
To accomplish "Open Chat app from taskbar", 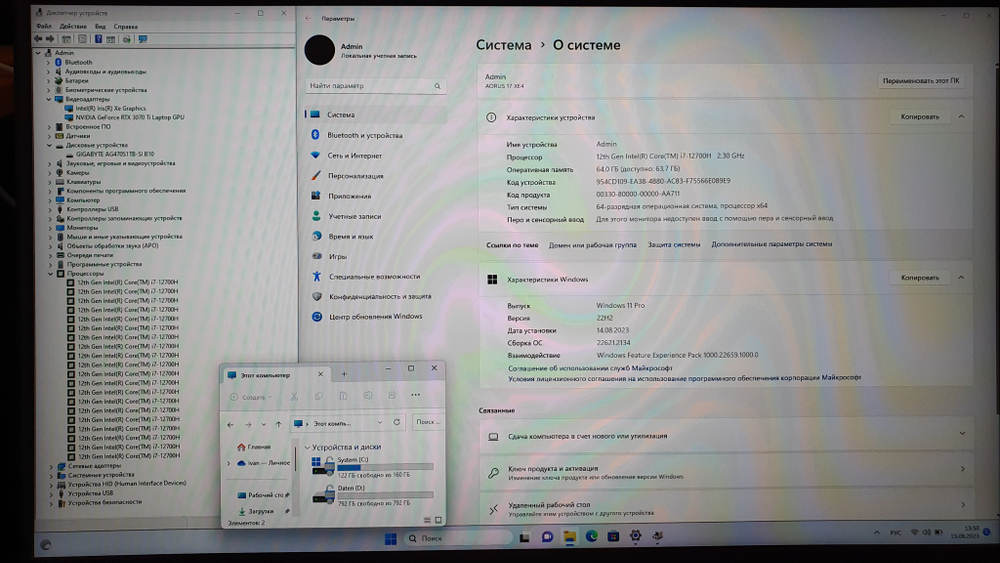I will tap(547, 537).
